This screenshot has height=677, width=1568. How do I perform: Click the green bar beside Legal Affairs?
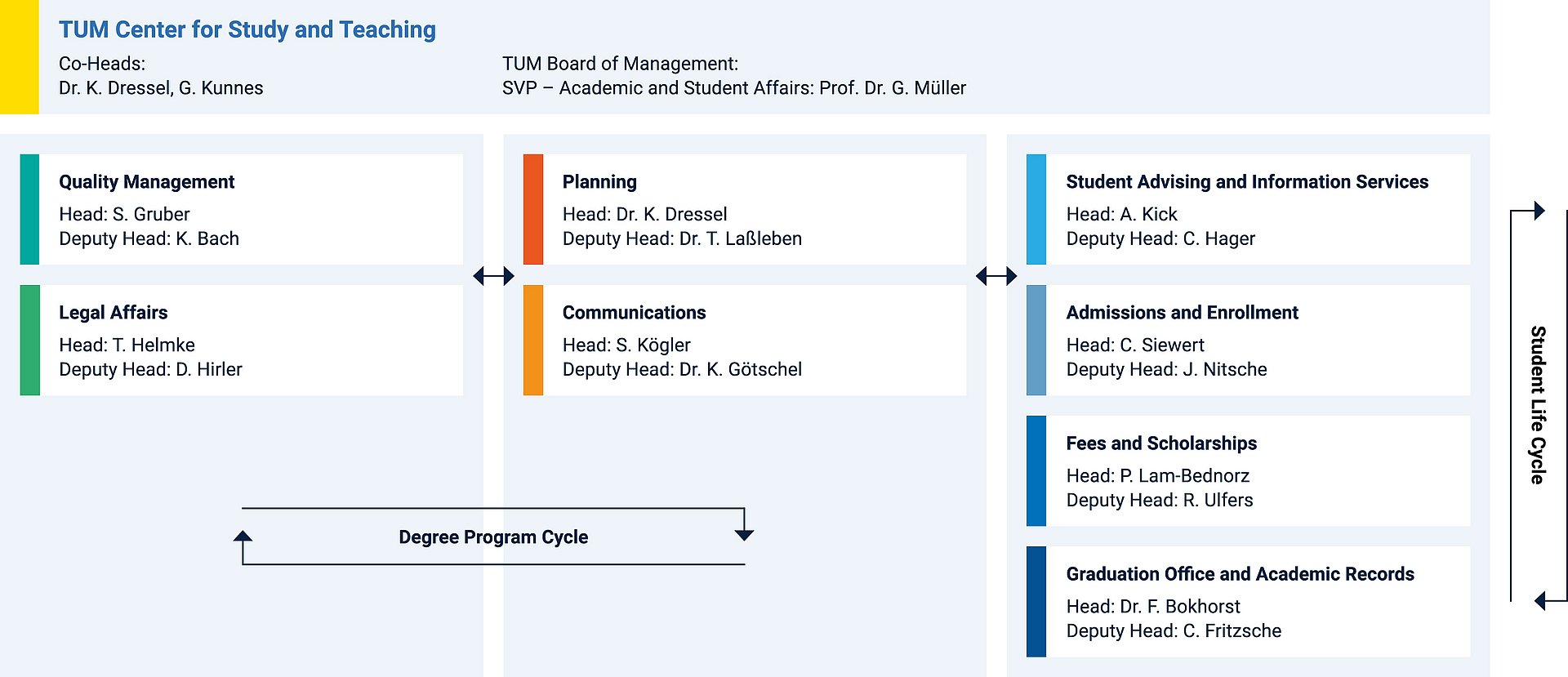[x=29, y=340]
